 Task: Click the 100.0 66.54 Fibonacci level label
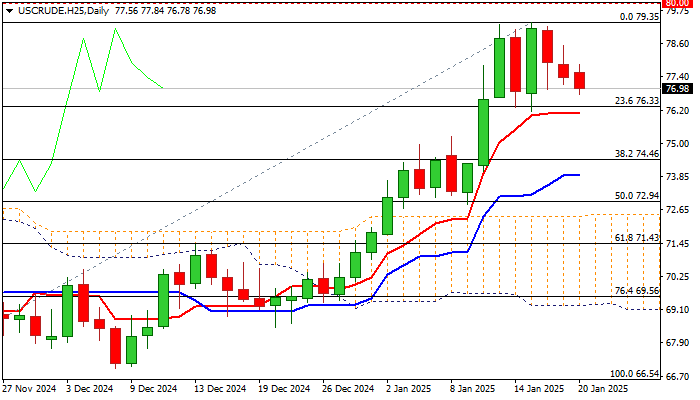coord(636,372)
